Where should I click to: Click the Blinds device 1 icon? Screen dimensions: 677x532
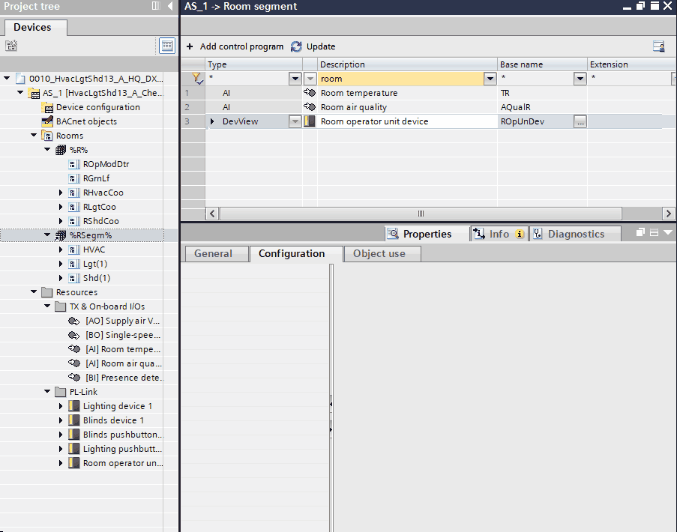[x=74, y=420]
